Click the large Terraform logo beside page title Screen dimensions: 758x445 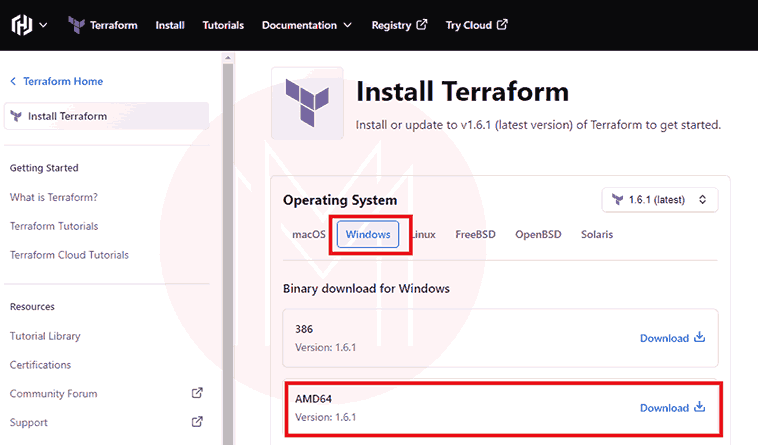tap(307, 103)
